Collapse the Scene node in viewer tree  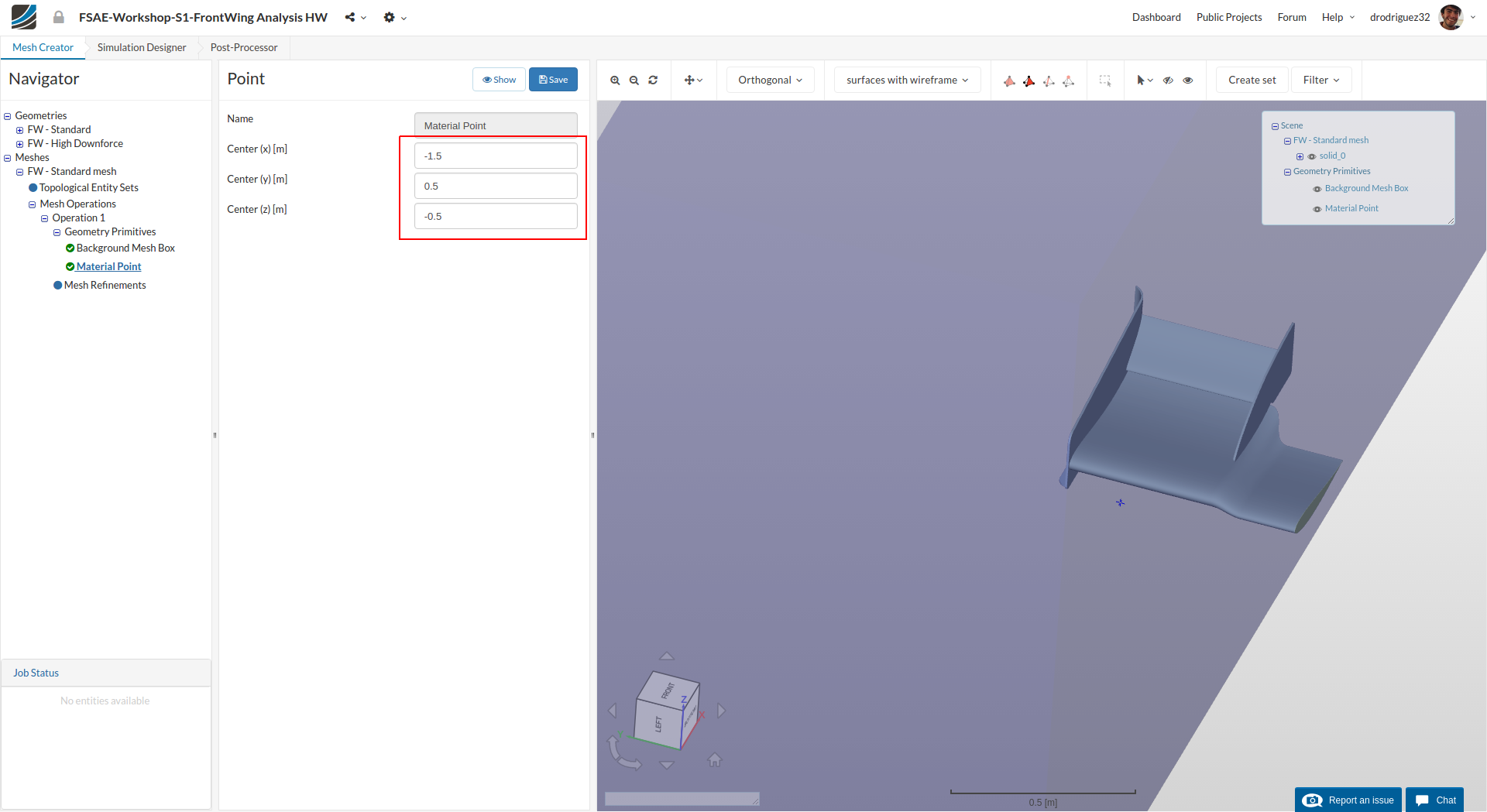click(1275, 126)
